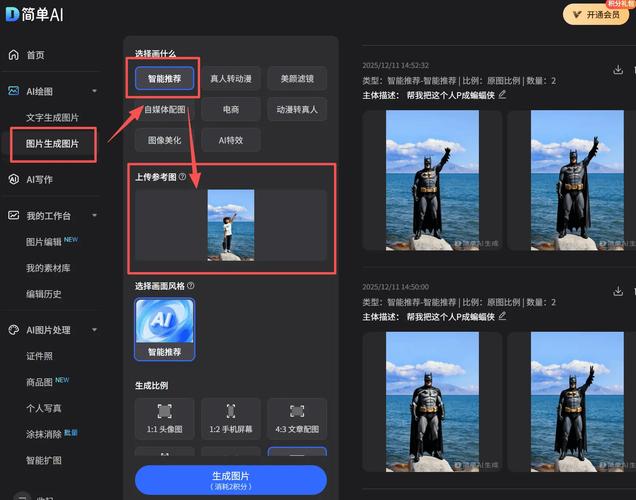The width and height of the screenshot is (636, 500).
Task: Edit the 14:50:00 主体描述 pencil icon
Action: coord(502,315)
